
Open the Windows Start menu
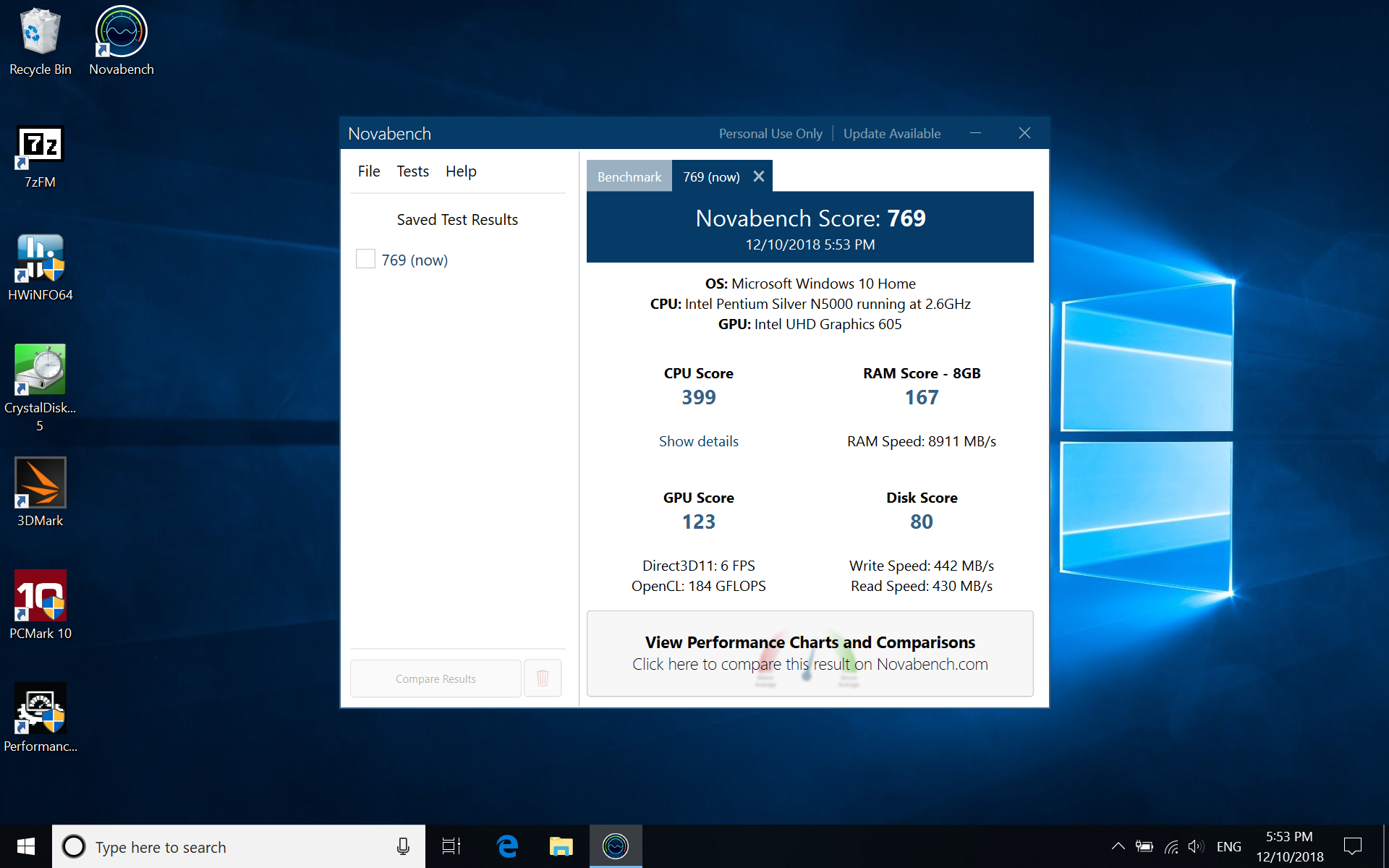click(26, 846)
